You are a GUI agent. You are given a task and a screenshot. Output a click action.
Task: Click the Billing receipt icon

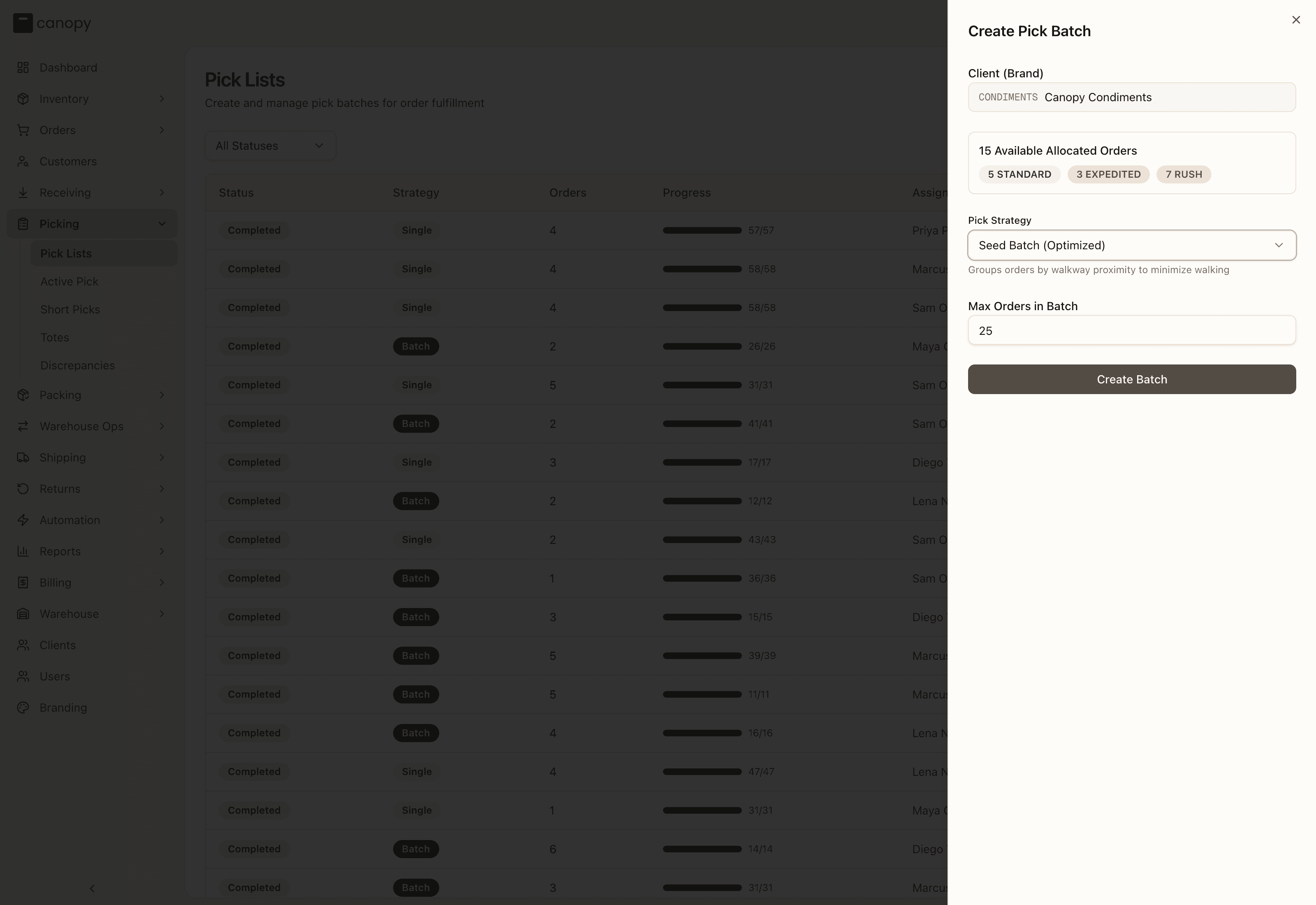tap(23, 582)
